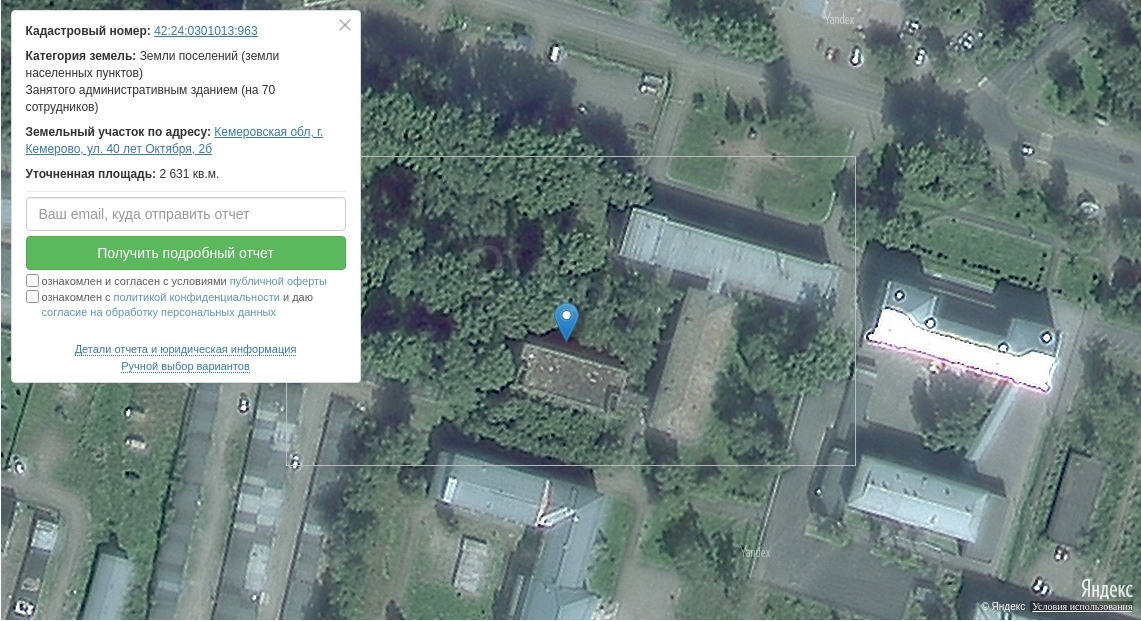Open cadastral number 42:24:0301013:963 link
This screenshot has height=621, width=1141.
206,31
